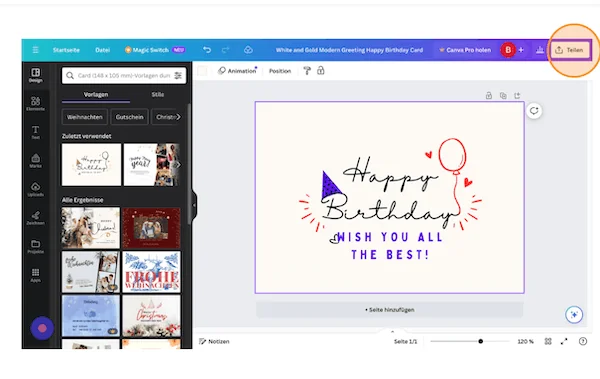Click the zoom slider handle
This screenshot has height=379, width=600.
pos(481,341)
